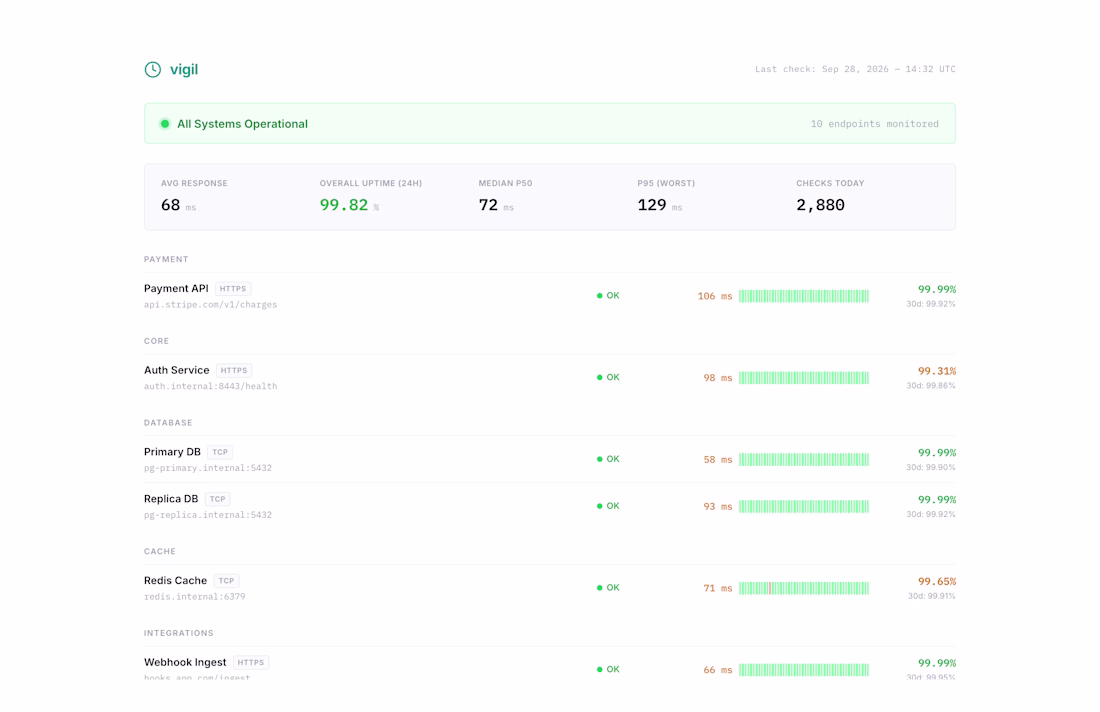Click the Primary DB OK status dot
The image size is (1100, 712).
click(599, 459)
